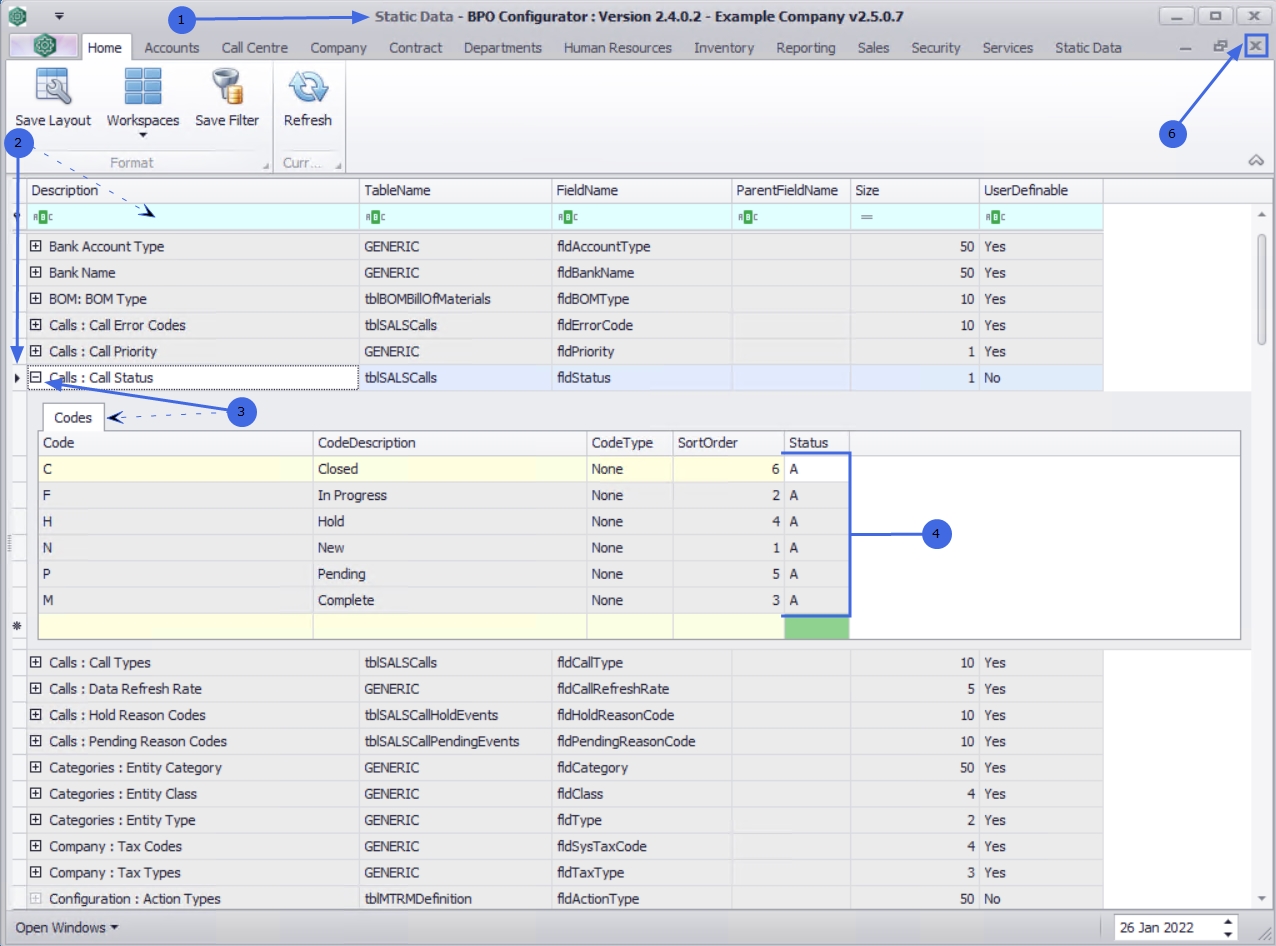
Task: Expand the Bank Name row
Action: (x=36, y=272)
